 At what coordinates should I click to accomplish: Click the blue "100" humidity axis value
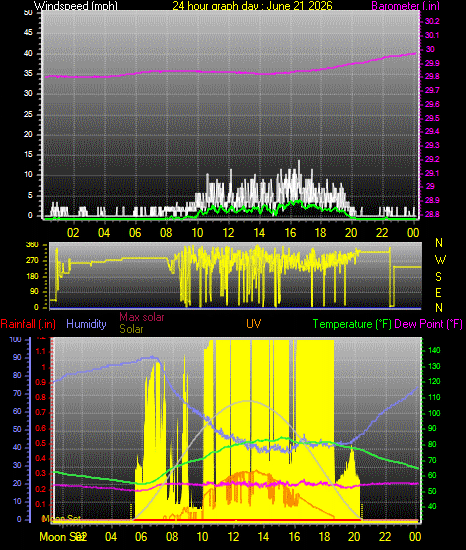point(15,340)
